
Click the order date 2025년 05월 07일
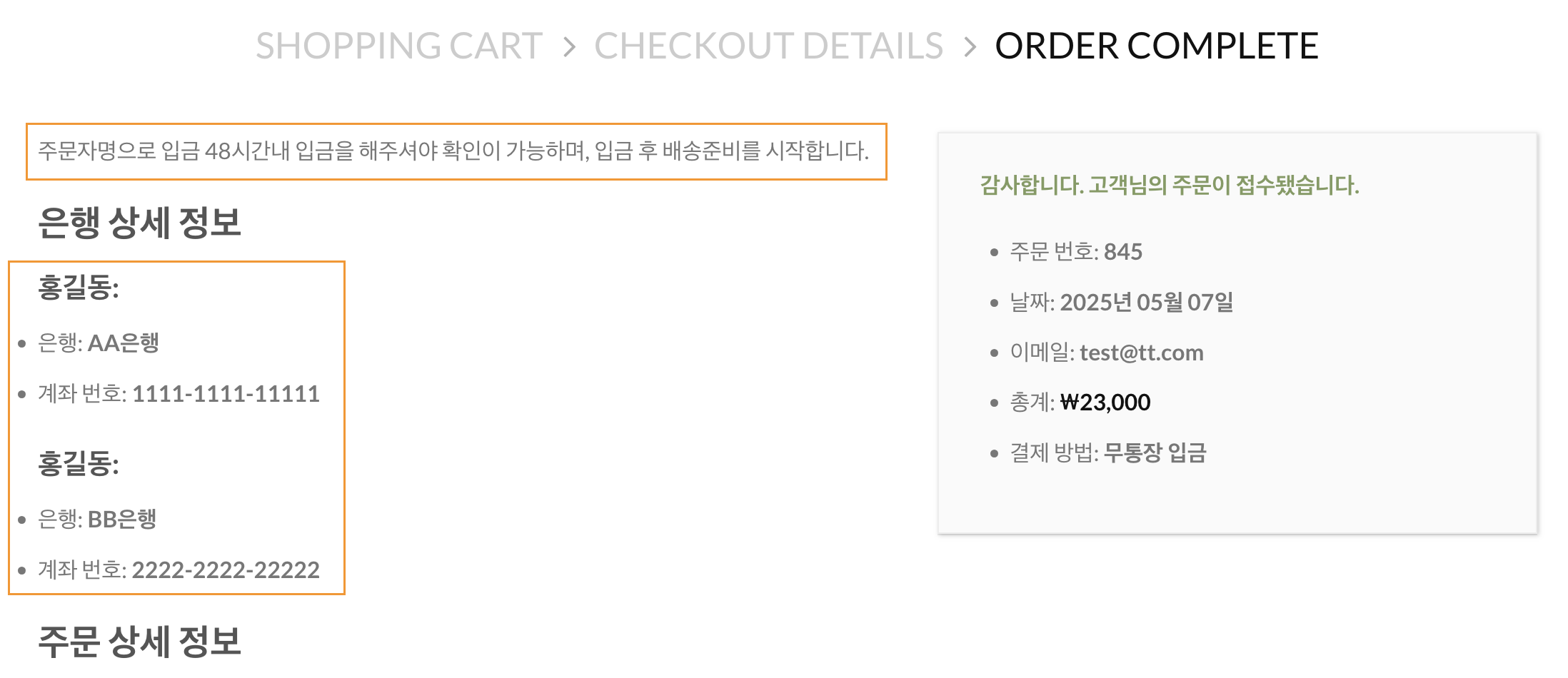click(x=1147, y=303)
